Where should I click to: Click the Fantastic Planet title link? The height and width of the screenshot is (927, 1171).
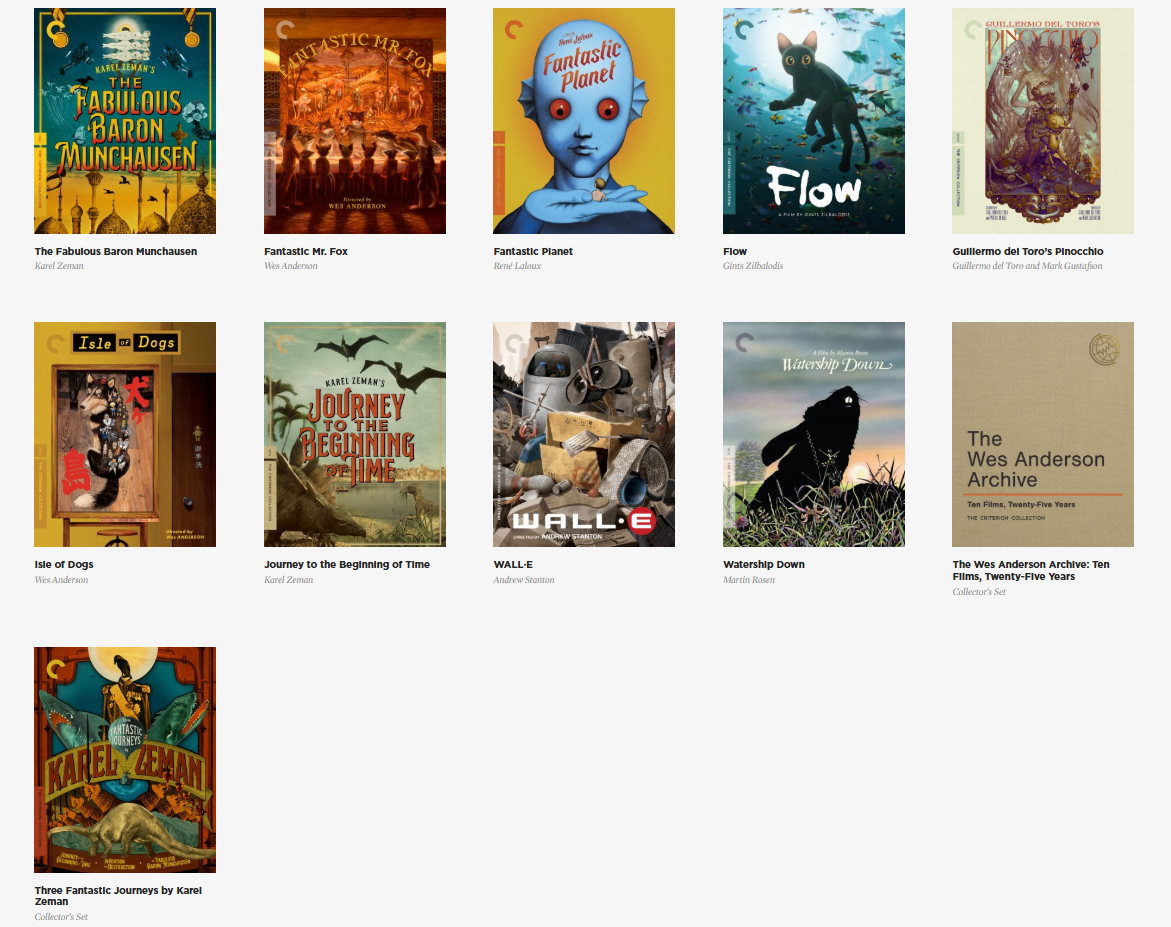[x=533, y=252]
